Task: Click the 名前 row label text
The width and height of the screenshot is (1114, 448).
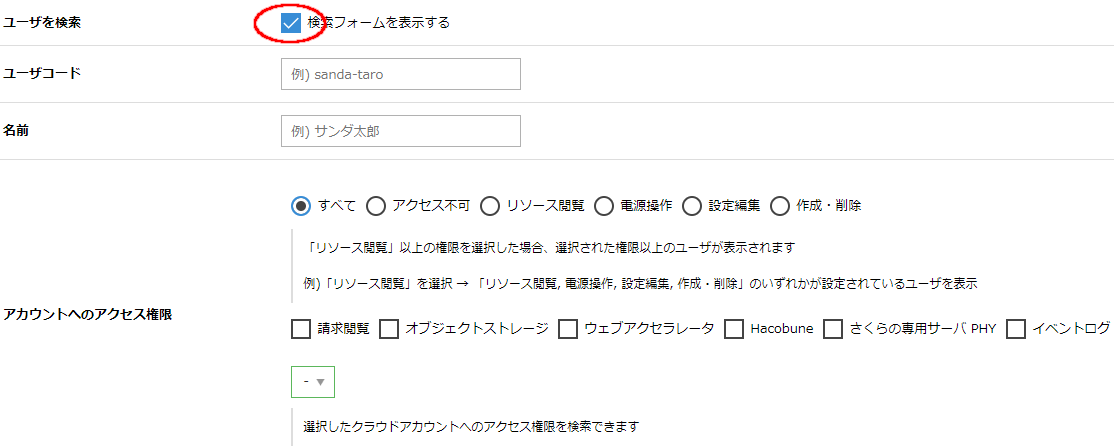Action: 16,130
